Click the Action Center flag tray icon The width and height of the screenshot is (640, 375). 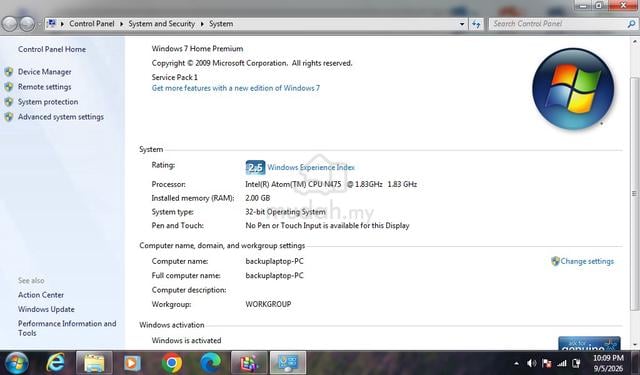click(547, 363)
